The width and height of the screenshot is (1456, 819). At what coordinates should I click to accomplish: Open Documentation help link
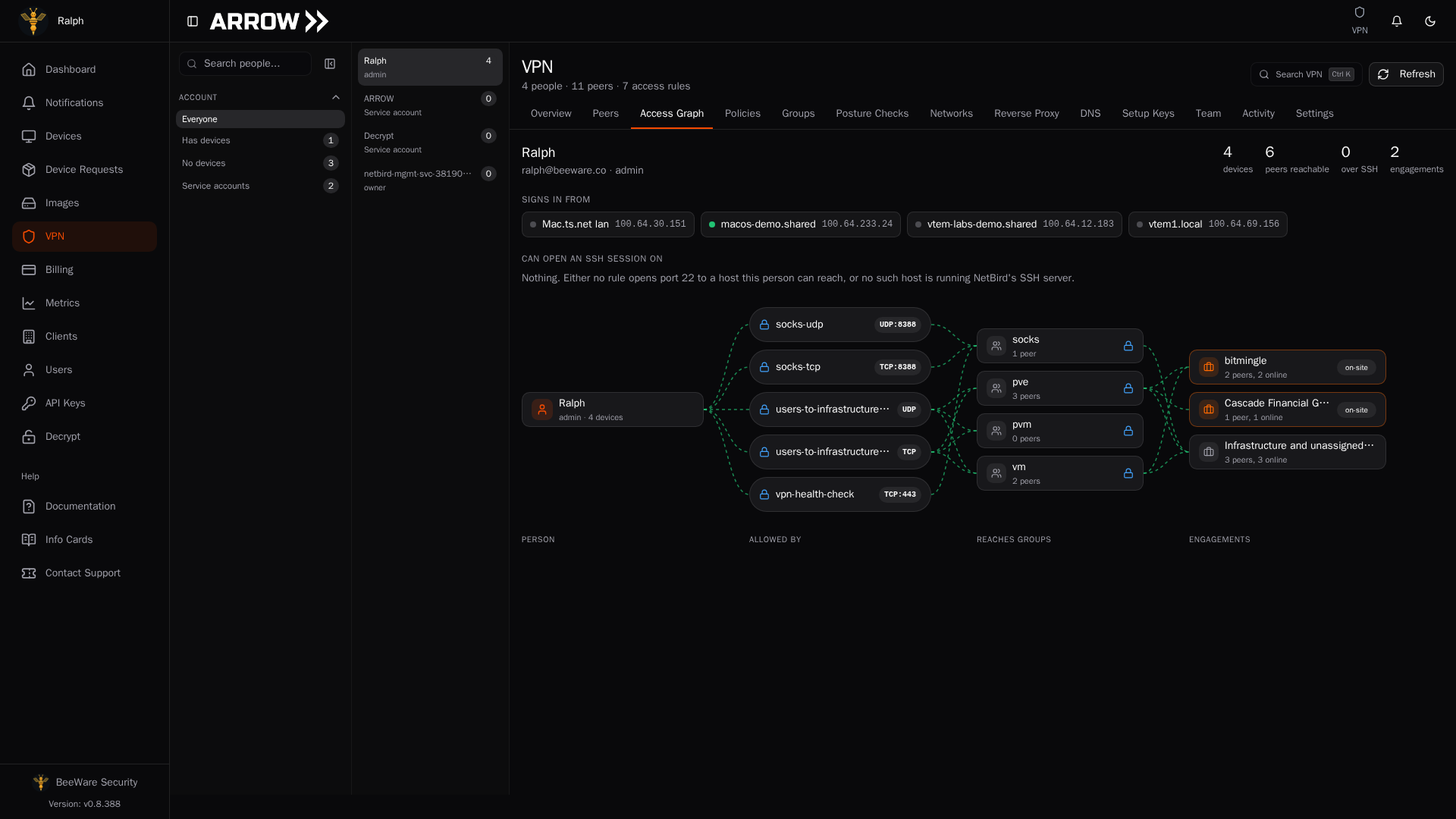84,507
